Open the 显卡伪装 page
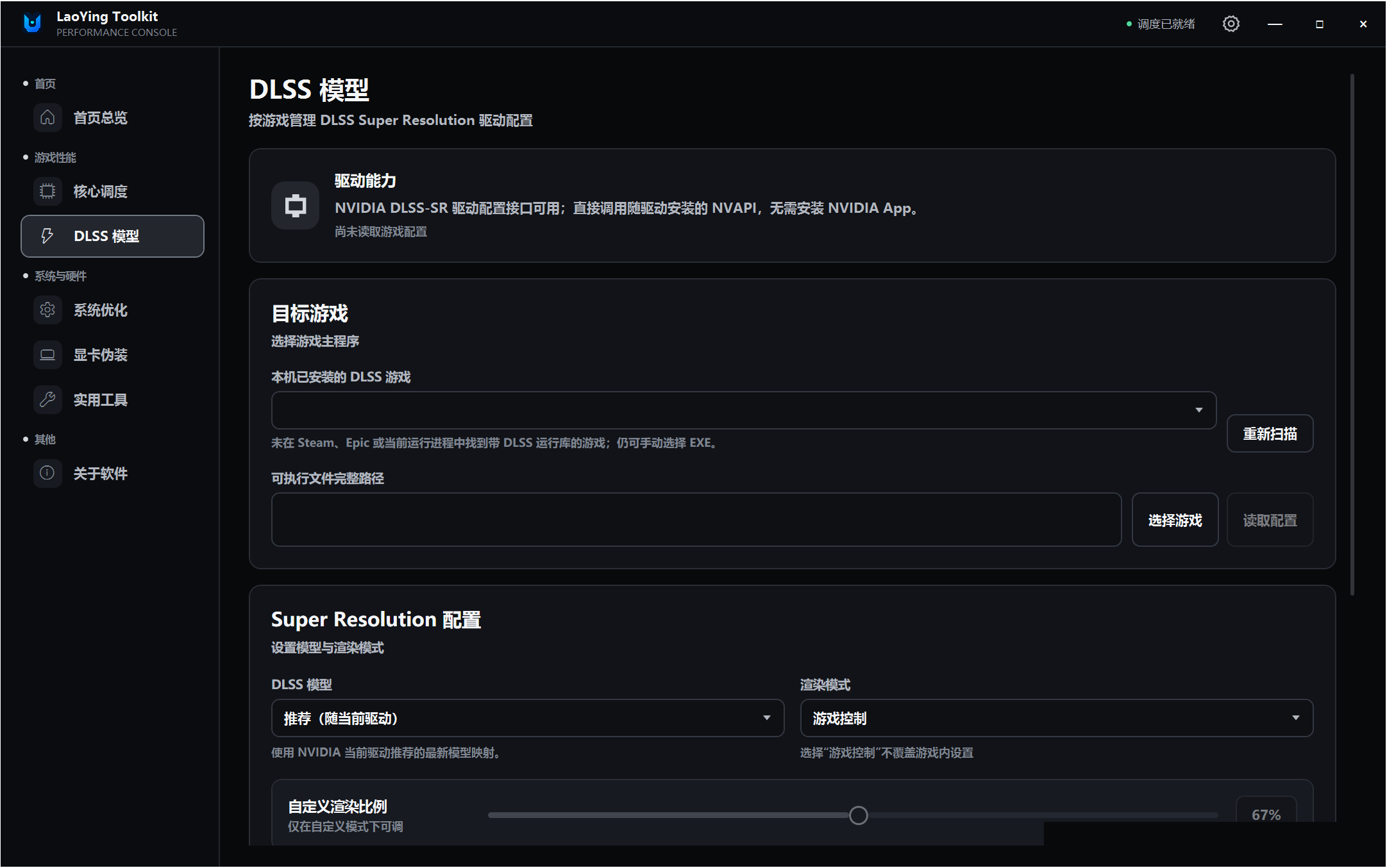The image size is (1387, 868). coord(112,355)
